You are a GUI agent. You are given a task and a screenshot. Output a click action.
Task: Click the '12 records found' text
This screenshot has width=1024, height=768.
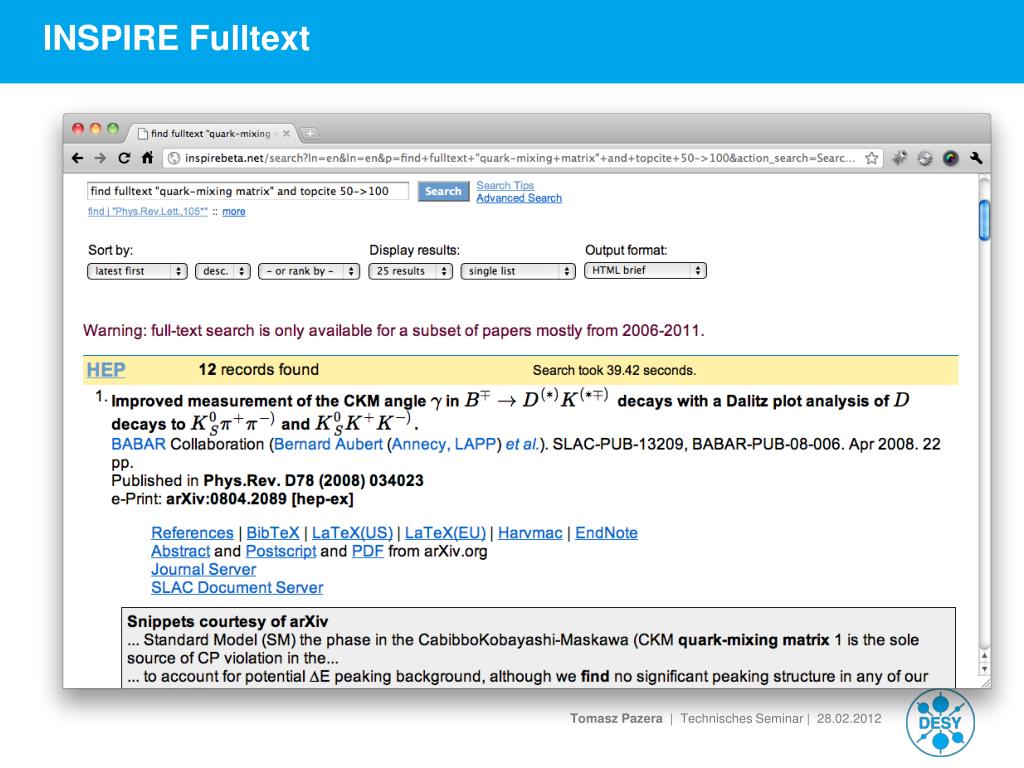[x=259, y=370]
